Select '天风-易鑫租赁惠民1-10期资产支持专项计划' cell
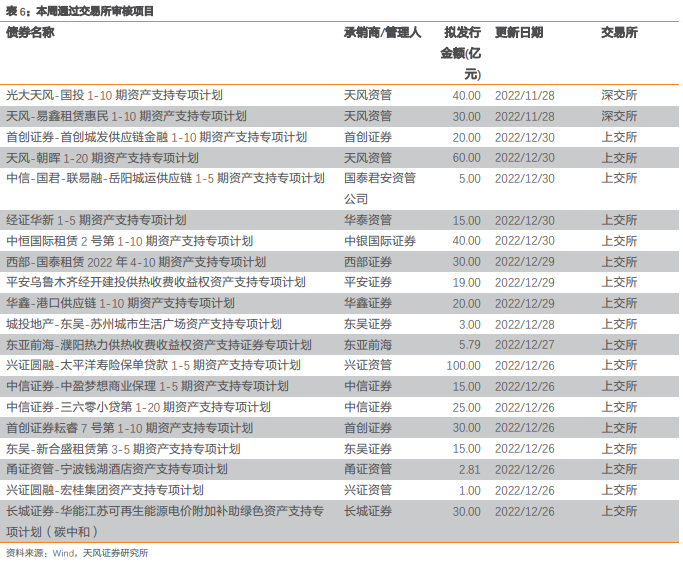This screenshot has width=683, height=562. point(126,116)
